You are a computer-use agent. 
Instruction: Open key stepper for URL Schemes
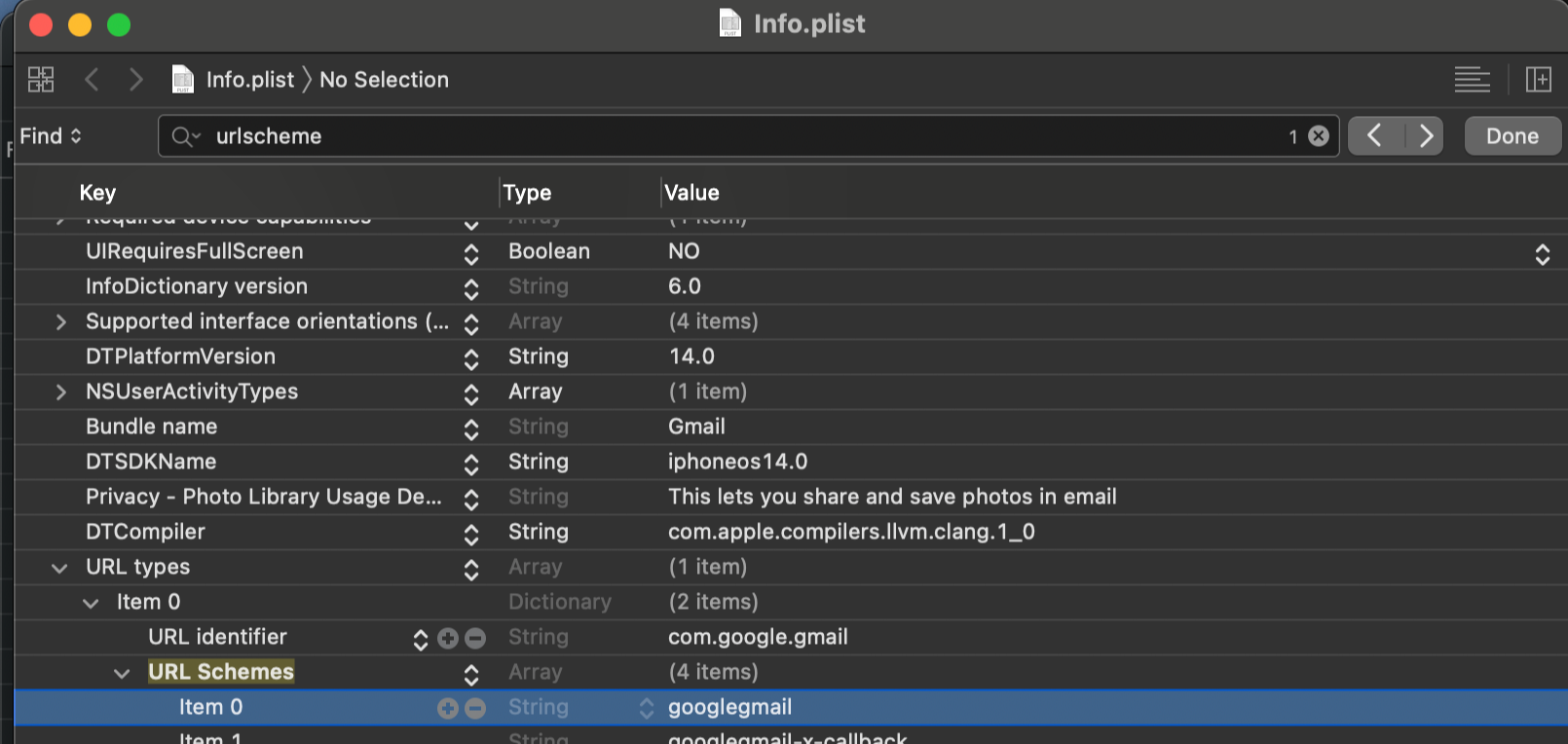point(471,674)
